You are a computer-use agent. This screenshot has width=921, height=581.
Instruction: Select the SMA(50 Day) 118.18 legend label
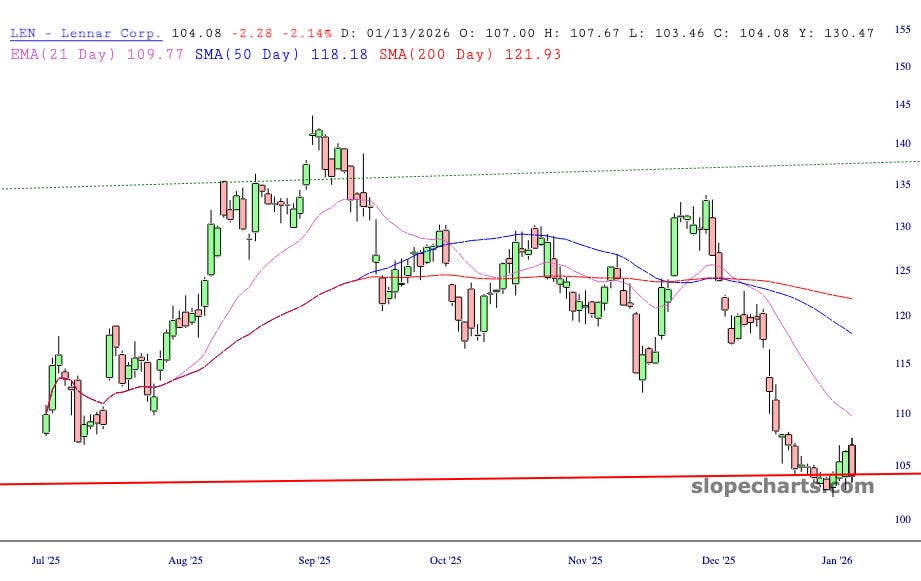pyautogui.click(x=281, y=54)
